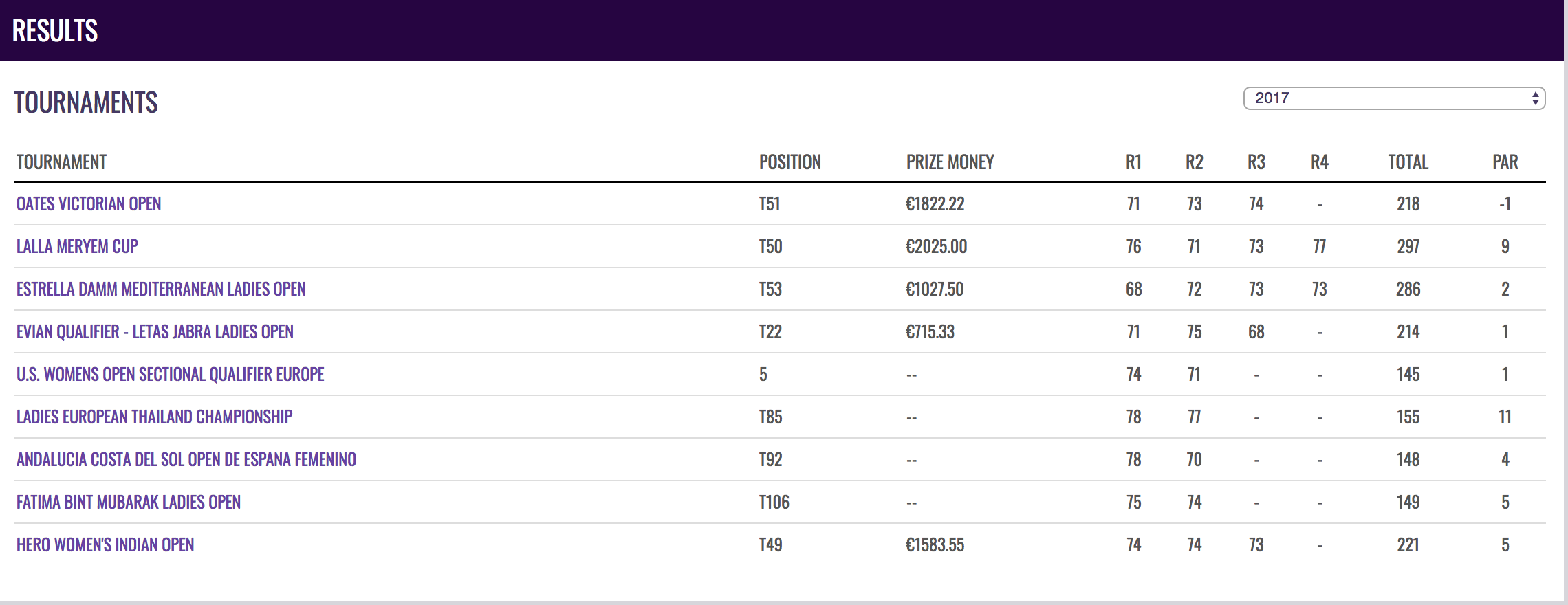
Task: Open Lalla Meryem Cup tournament link
Action: coord(77,247)
